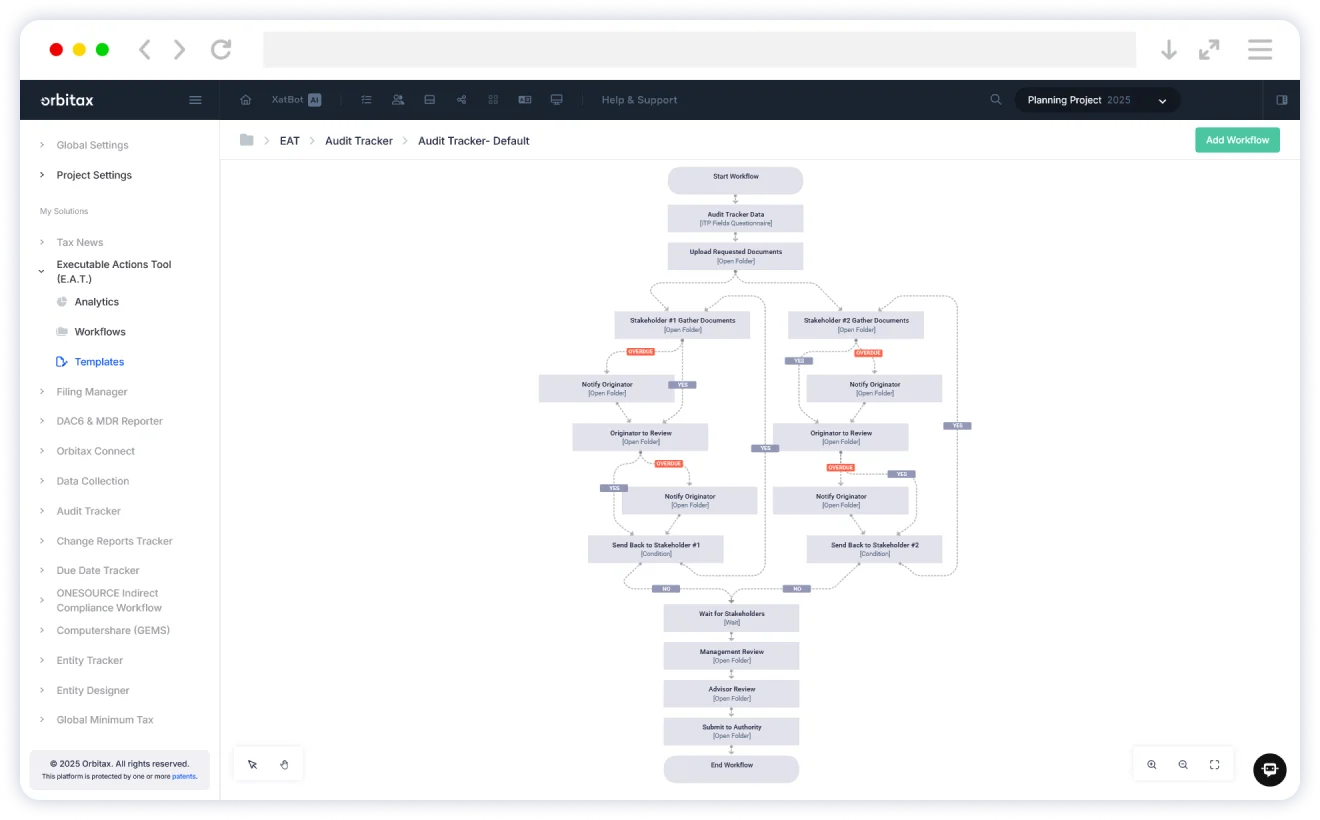
Task: Open the chat support bubble
Action: pos(1269,769)
